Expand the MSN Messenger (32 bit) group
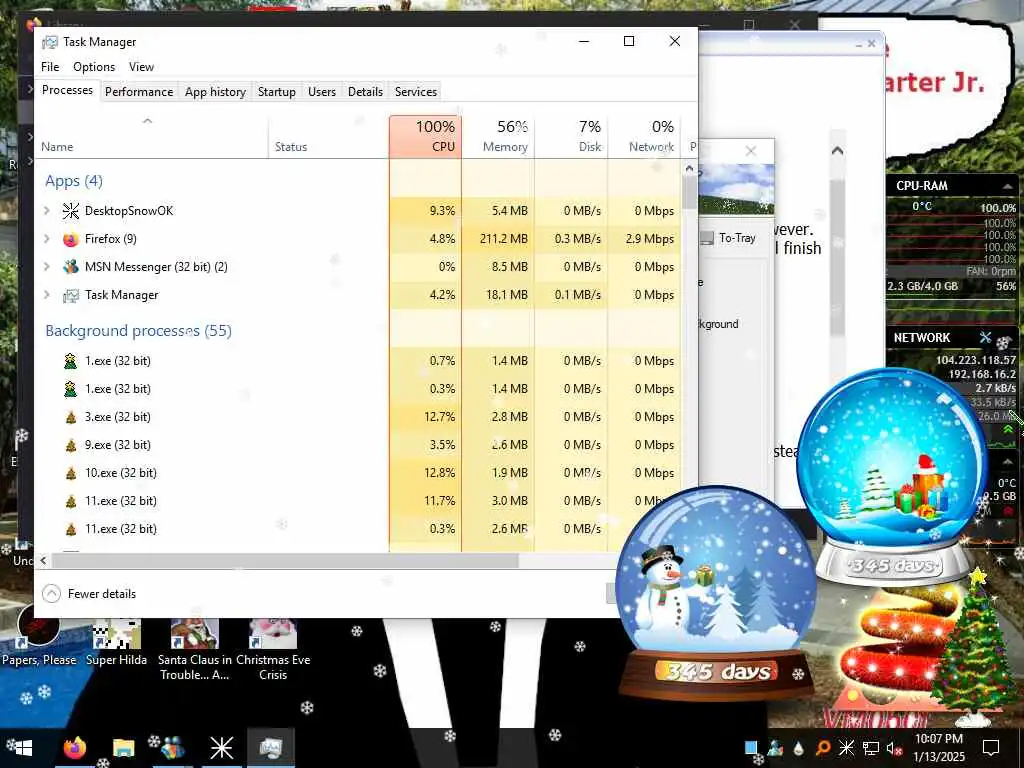This screenshot has width=1024, height=768. point(46,267)
